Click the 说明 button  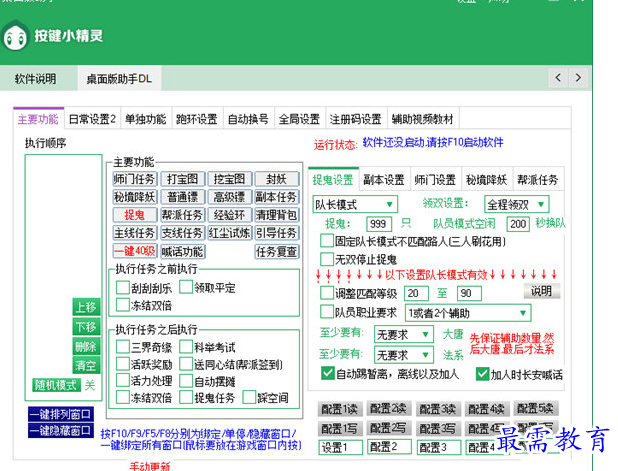point(542,291)
